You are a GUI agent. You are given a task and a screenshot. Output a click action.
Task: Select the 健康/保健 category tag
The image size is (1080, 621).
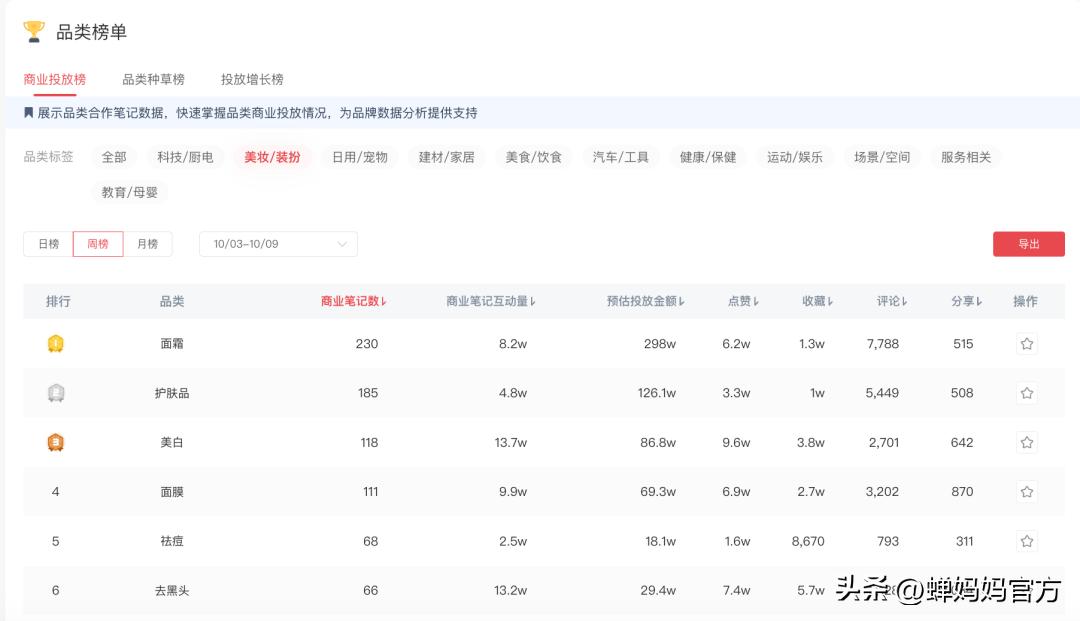pyautogui.click(x=707, y=156)
